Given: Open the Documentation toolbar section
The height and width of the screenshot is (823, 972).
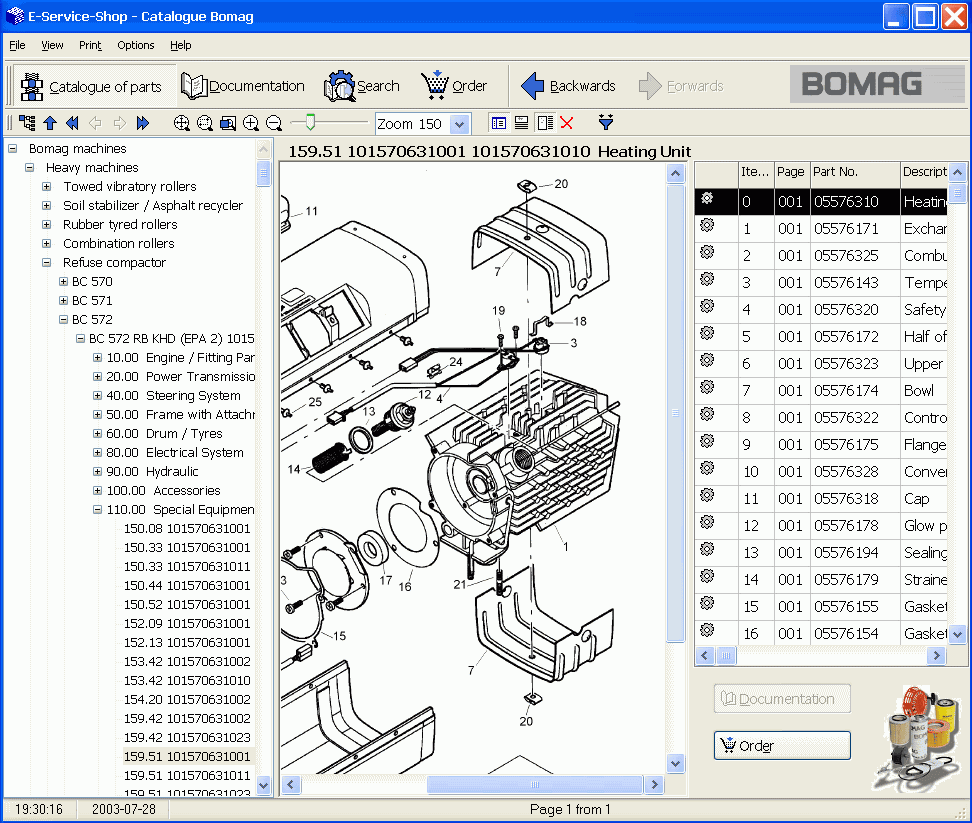Looking at the screenshot, I should click(243, 86).
